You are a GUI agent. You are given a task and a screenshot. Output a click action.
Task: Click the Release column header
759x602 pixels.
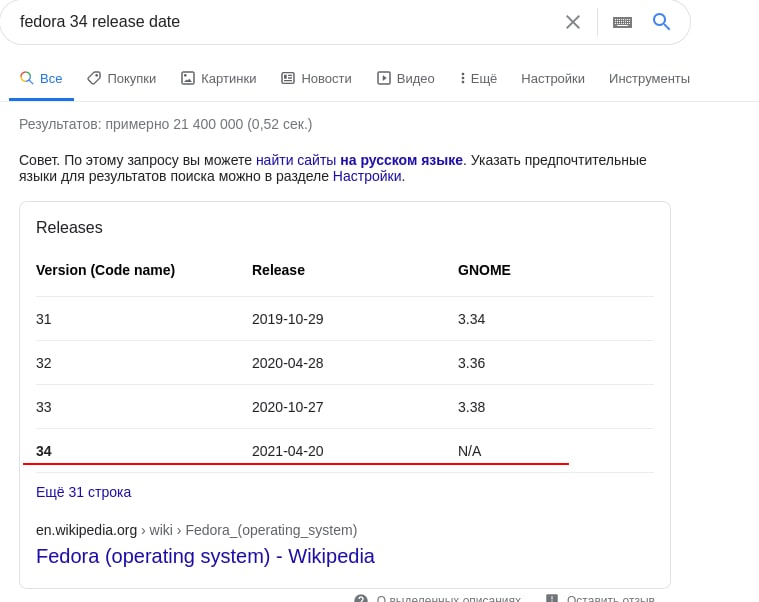pos(278,270)
